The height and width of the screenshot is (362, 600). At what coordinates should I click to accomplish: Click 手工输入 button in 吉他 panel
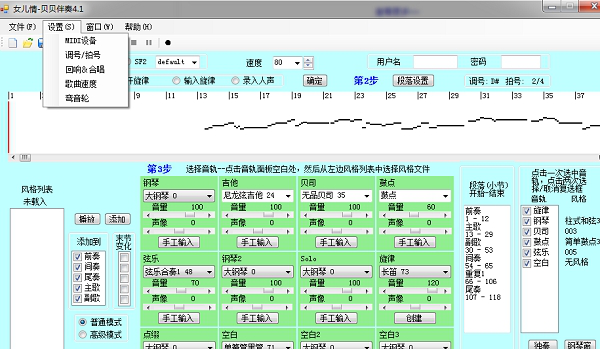[x=257, y=242]
